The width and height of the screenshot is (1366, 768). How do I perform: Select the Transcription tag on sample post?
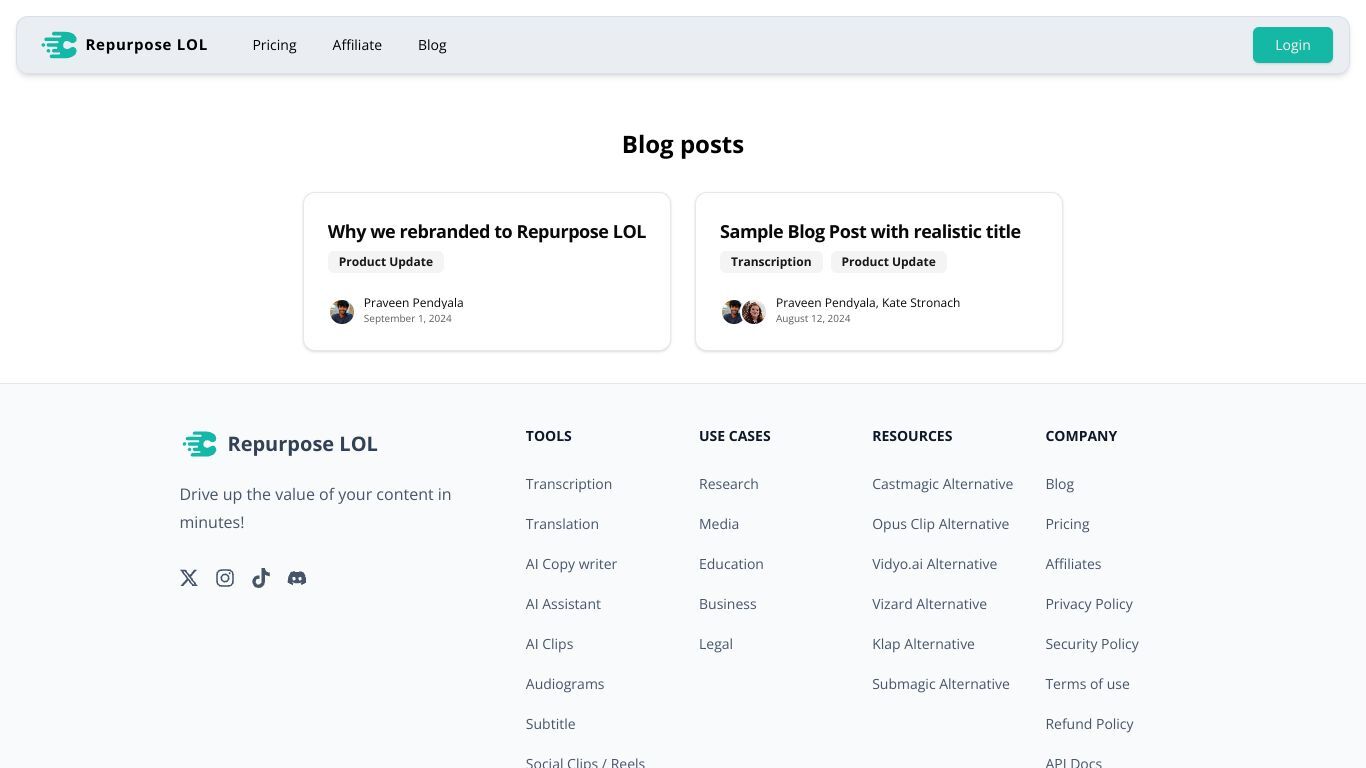(771, 262)
